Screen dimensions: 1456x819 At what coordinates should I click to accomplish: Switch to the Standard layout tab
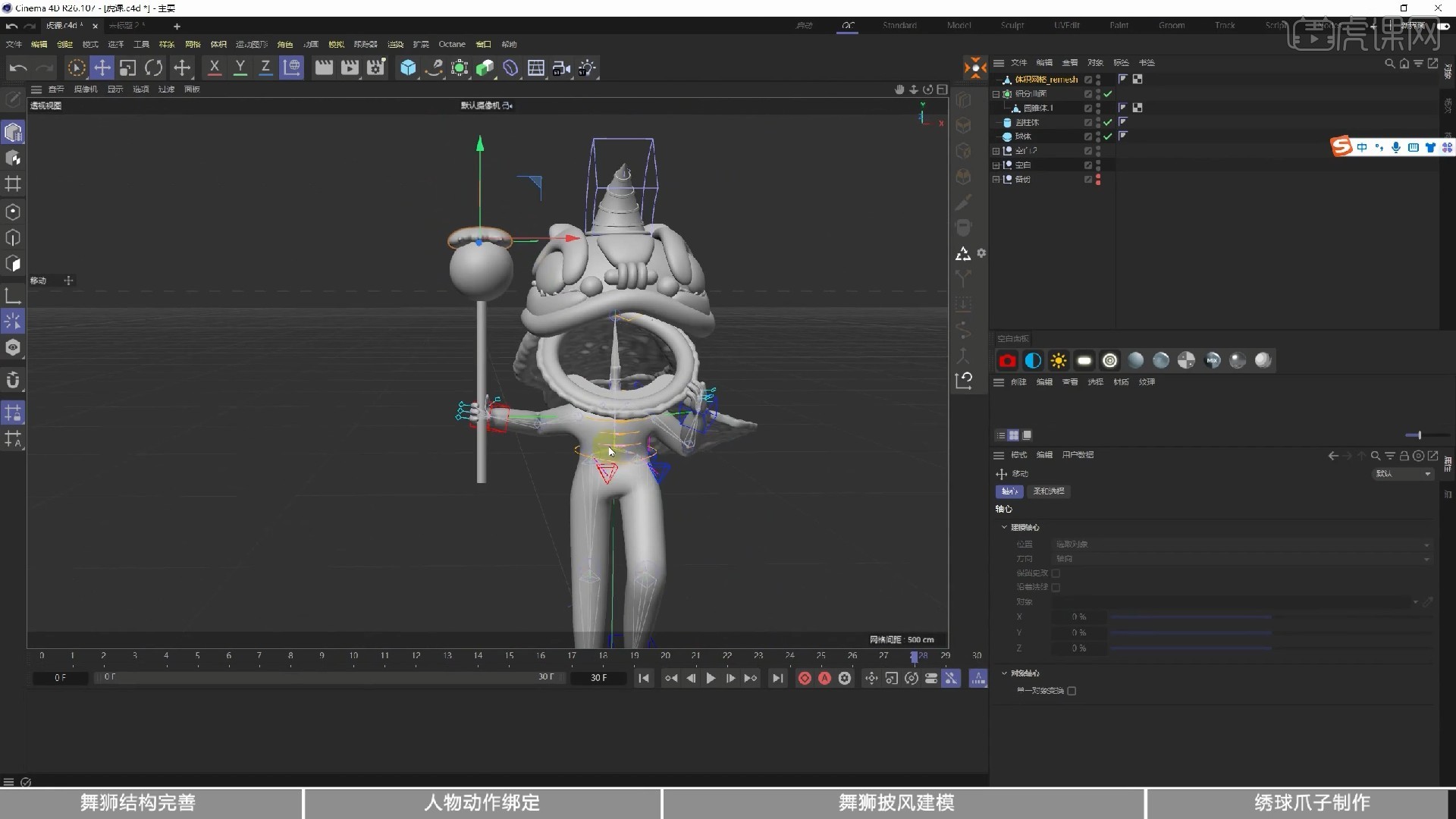pos(899,25)
